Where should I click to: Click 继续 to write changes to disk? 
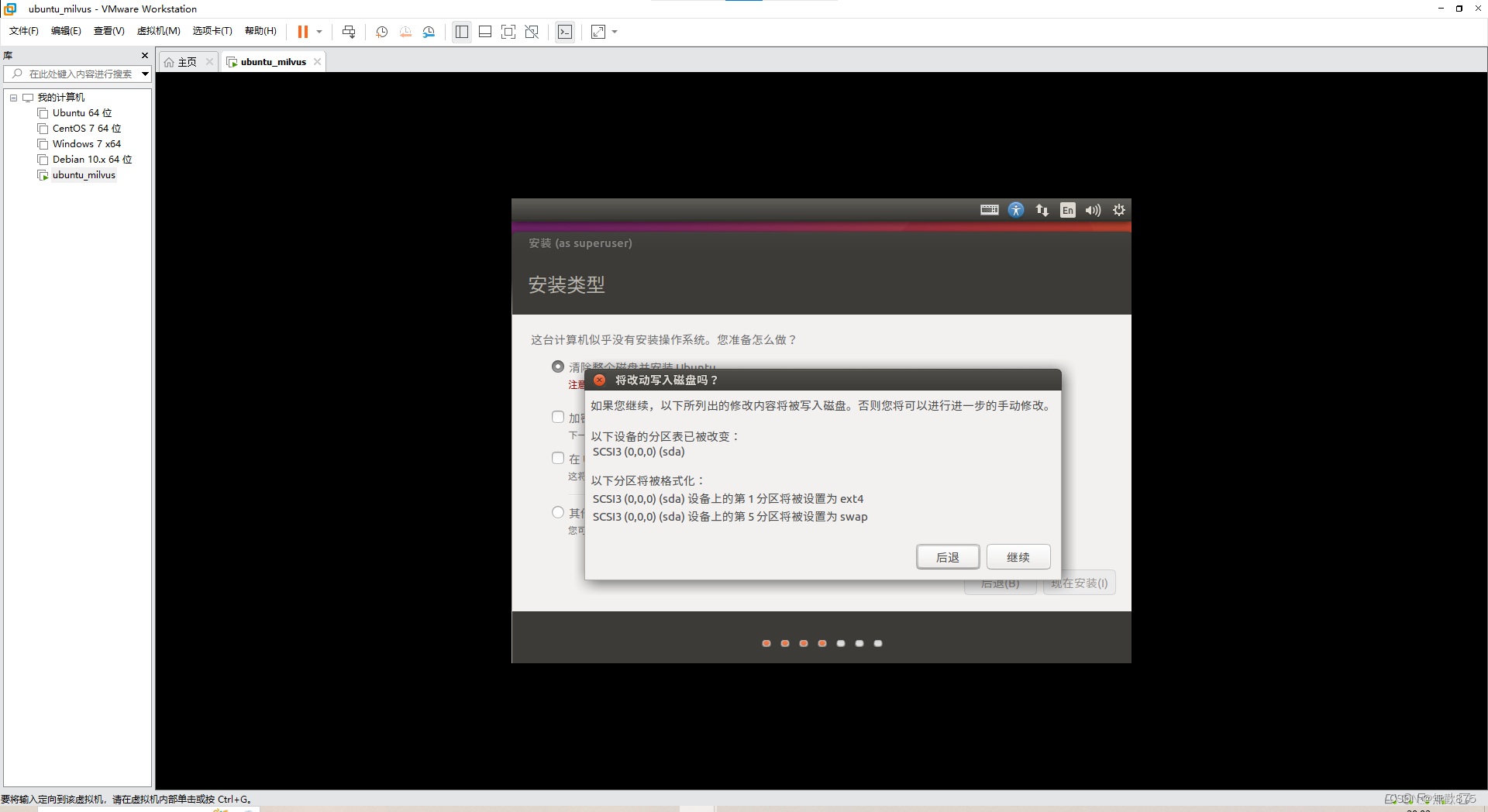(1018, 557)
